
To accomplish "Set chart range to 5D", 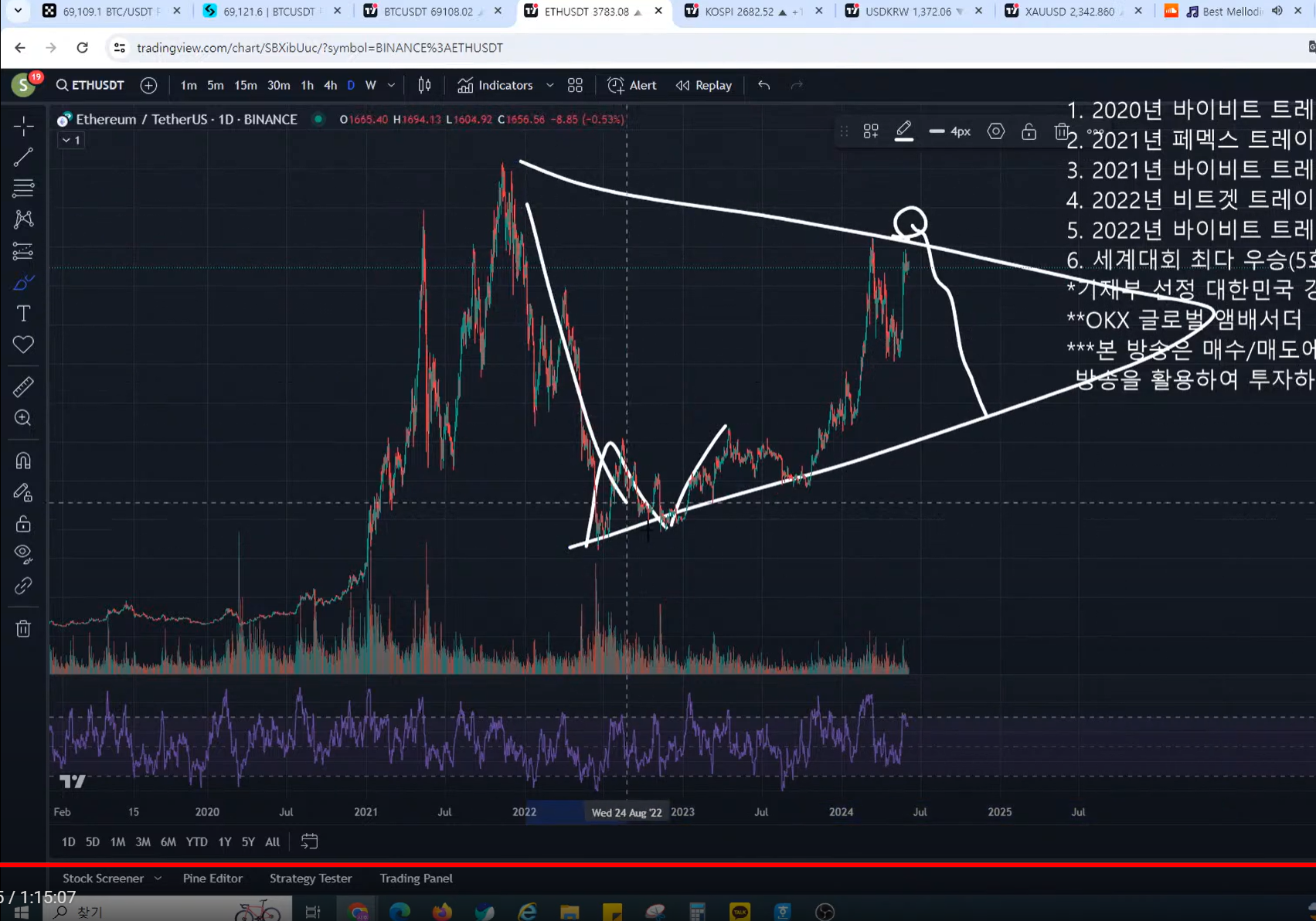I will click(x=93, y=841).
